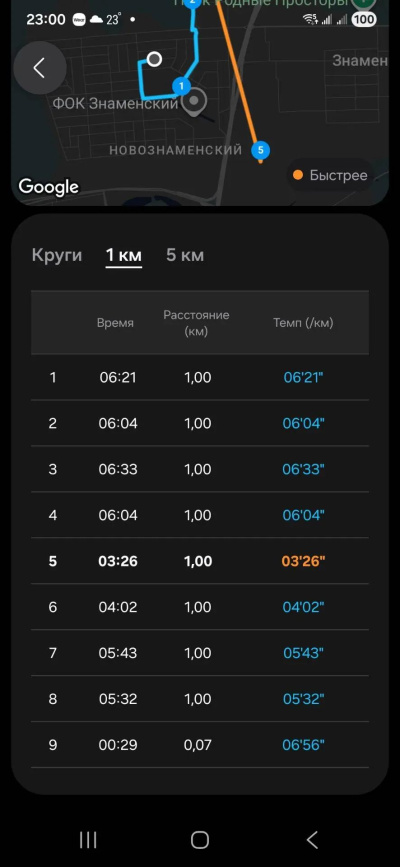Tap kilometer marker 5 on the orange route
The height and width of the screenshot is (867, 400).
pyautogui.click(x=261, y=150)
